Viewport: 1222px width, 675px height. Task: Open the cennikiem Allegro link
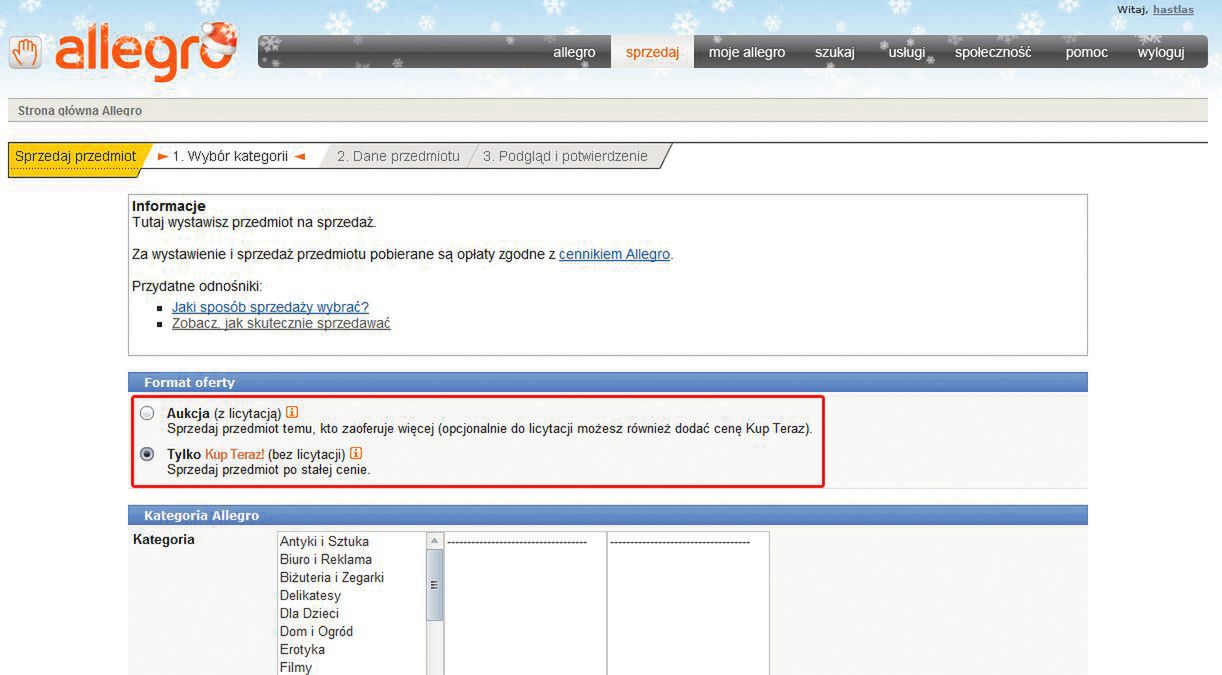(614, 254)
